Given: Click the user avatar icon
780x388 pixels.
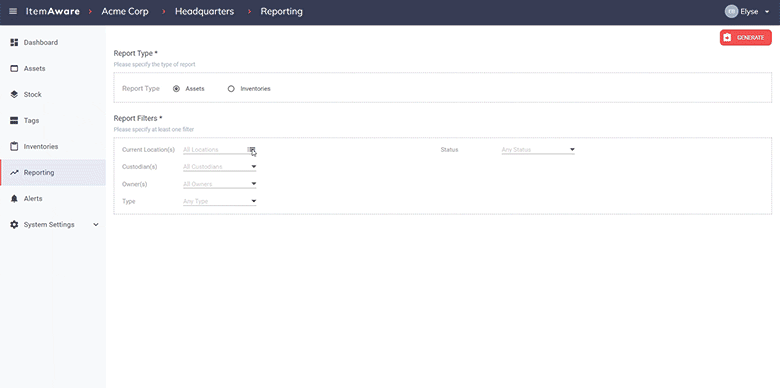Looking at the screenshot, I should click(731, 11).
